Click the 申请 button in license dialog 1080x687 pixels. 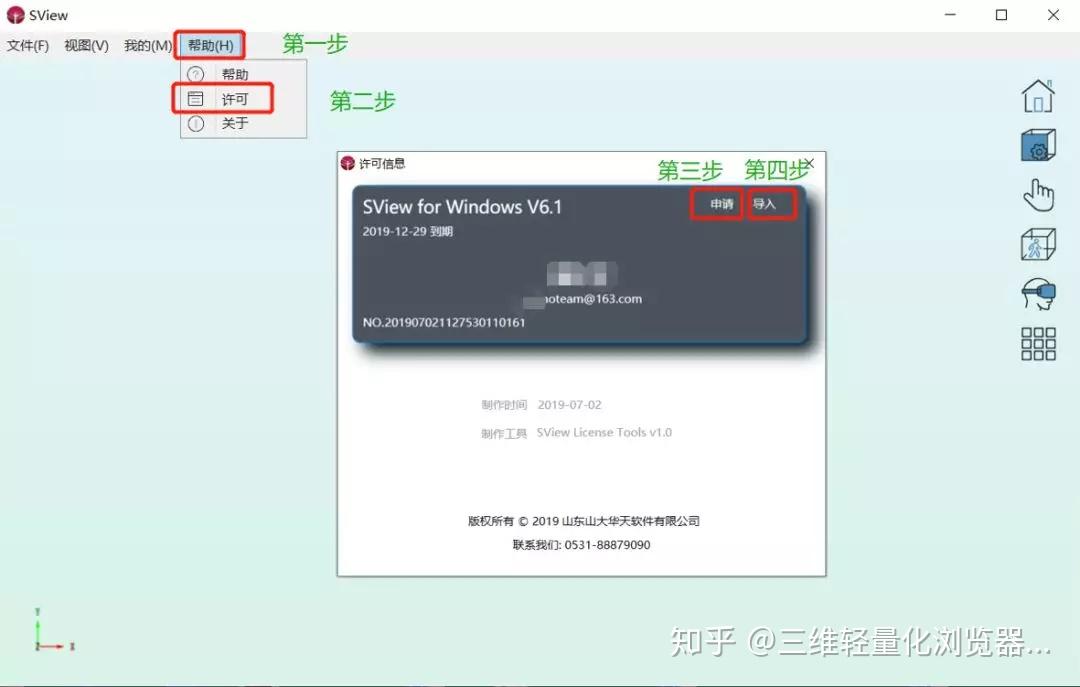716,202
